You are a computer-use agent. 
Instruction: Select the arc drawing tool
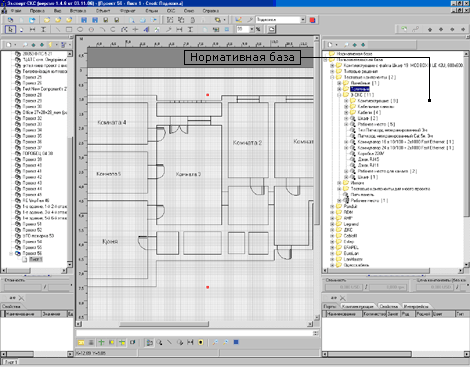[102, 30]
